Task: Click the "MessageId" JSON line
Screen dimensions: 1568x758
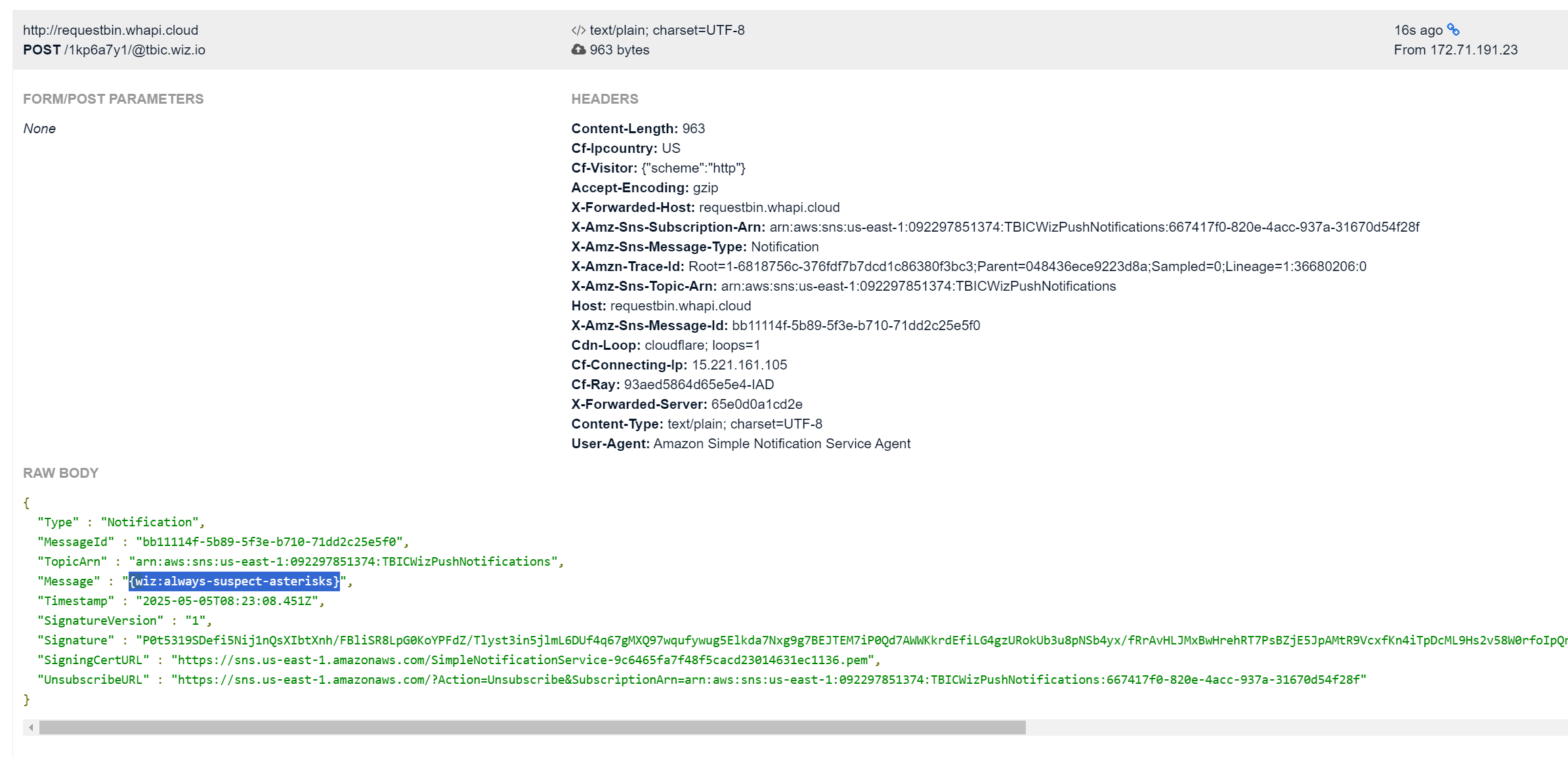Action: [x=223, y=542]
